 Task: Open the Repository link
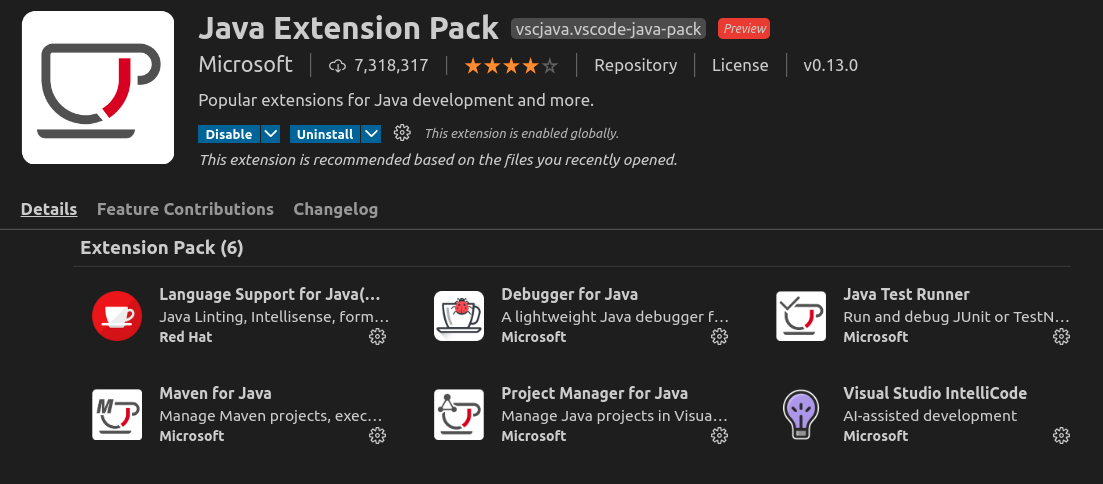636,65
